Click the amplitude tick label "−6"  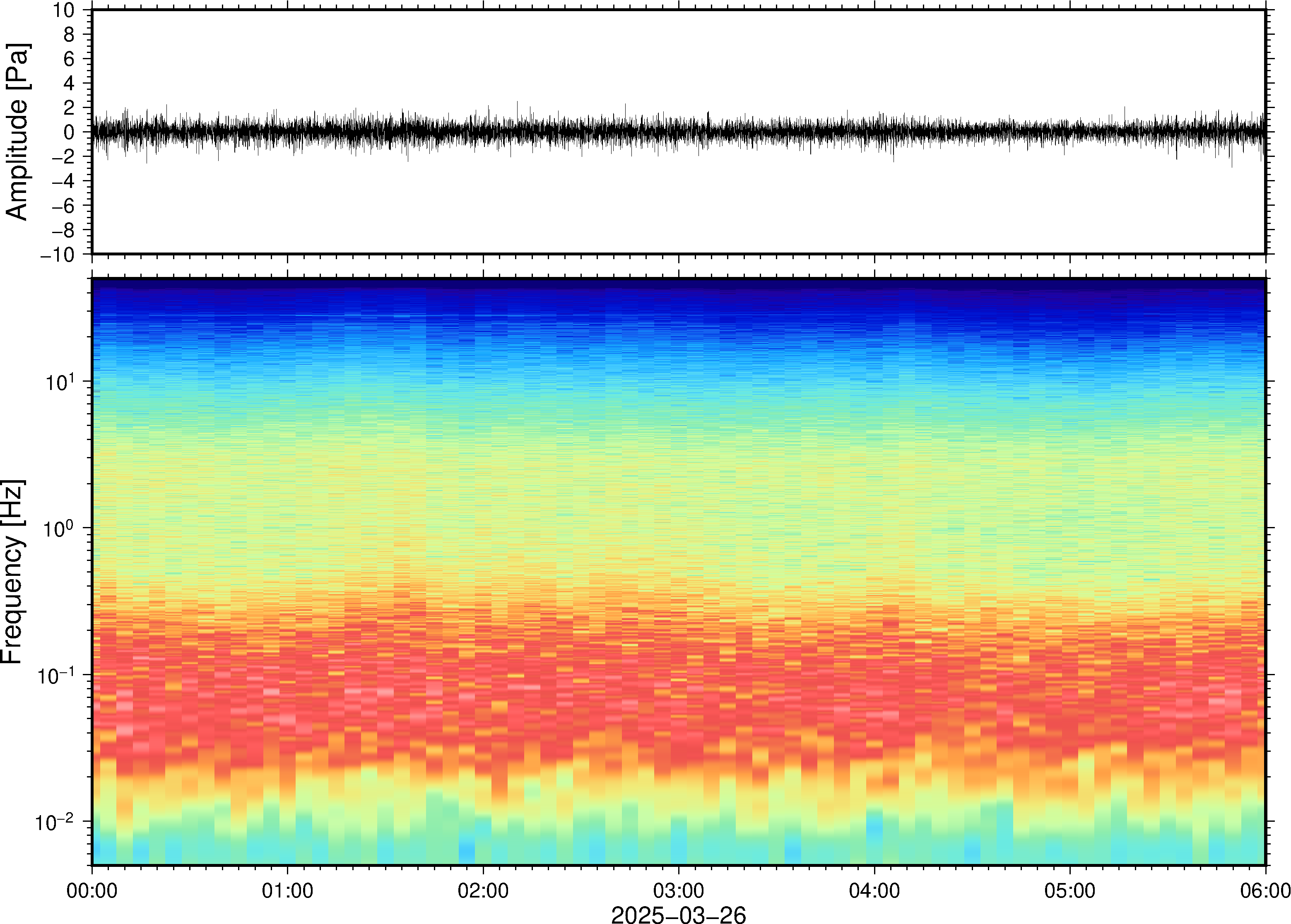63,205
